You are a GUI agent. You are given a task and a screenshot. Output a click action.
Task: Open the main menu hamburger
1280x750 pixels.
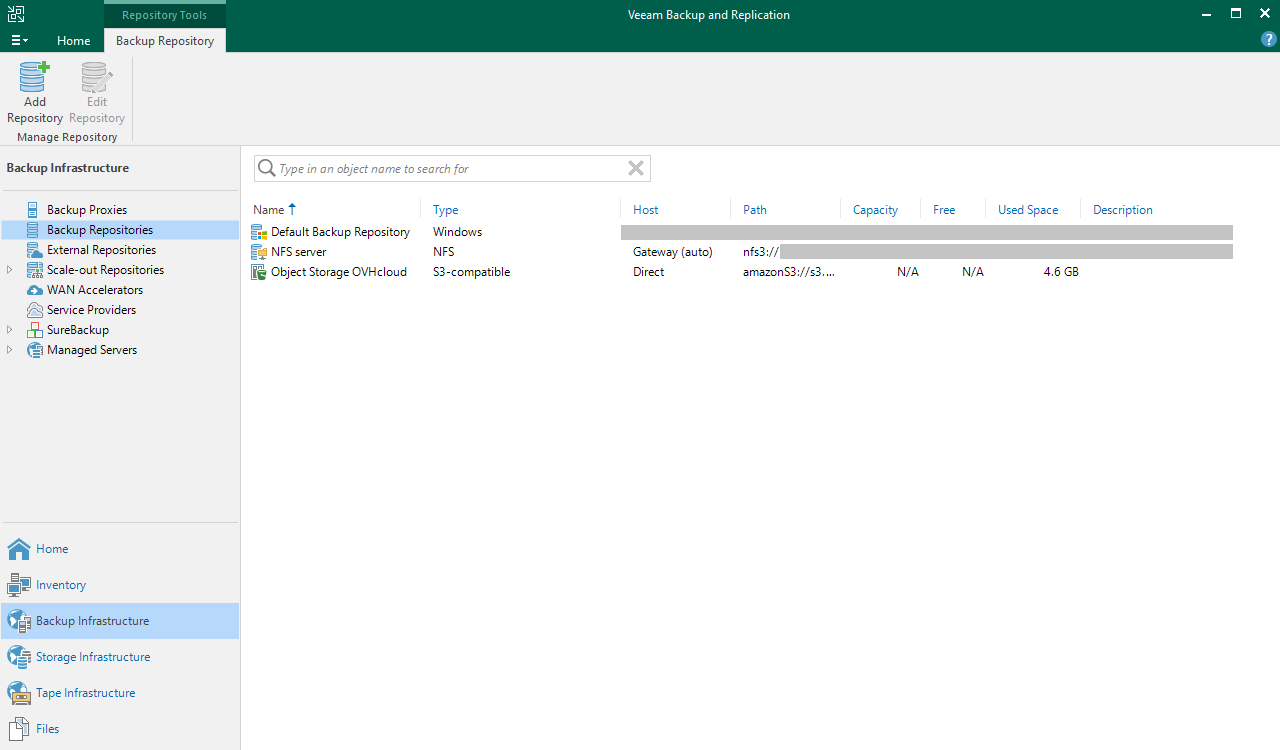click(x=18, y=40)
